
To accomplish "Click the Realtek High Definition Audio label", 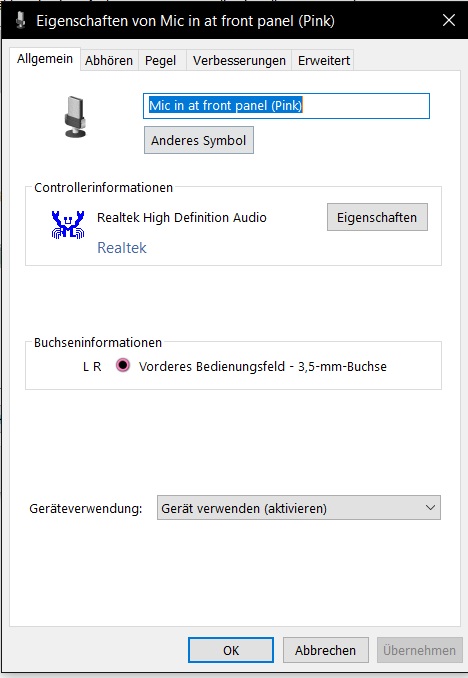I will tap(182, 217).
